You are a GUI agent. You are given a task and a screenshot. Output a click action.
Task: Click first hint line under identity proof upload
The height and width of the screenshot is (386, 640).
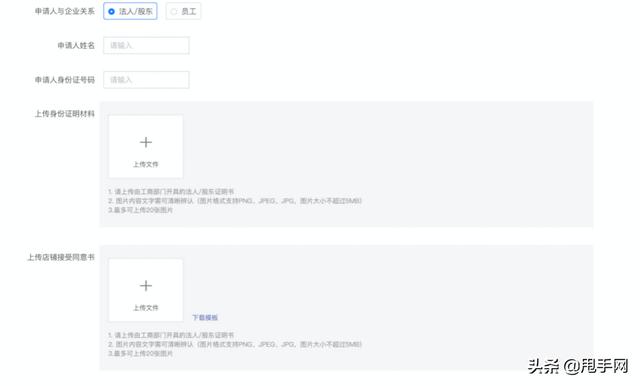[171, 191]
